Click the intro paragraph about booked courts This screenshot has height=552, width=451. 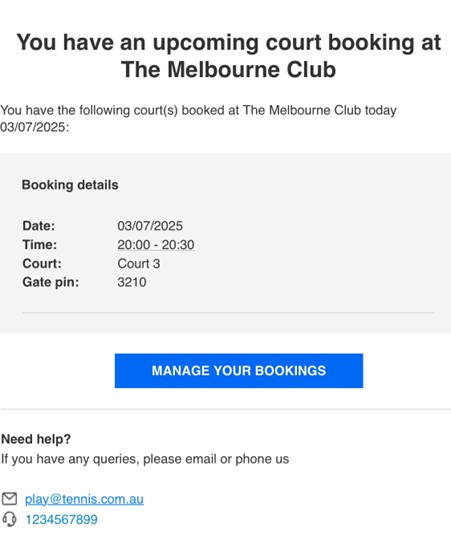point(198,119)
